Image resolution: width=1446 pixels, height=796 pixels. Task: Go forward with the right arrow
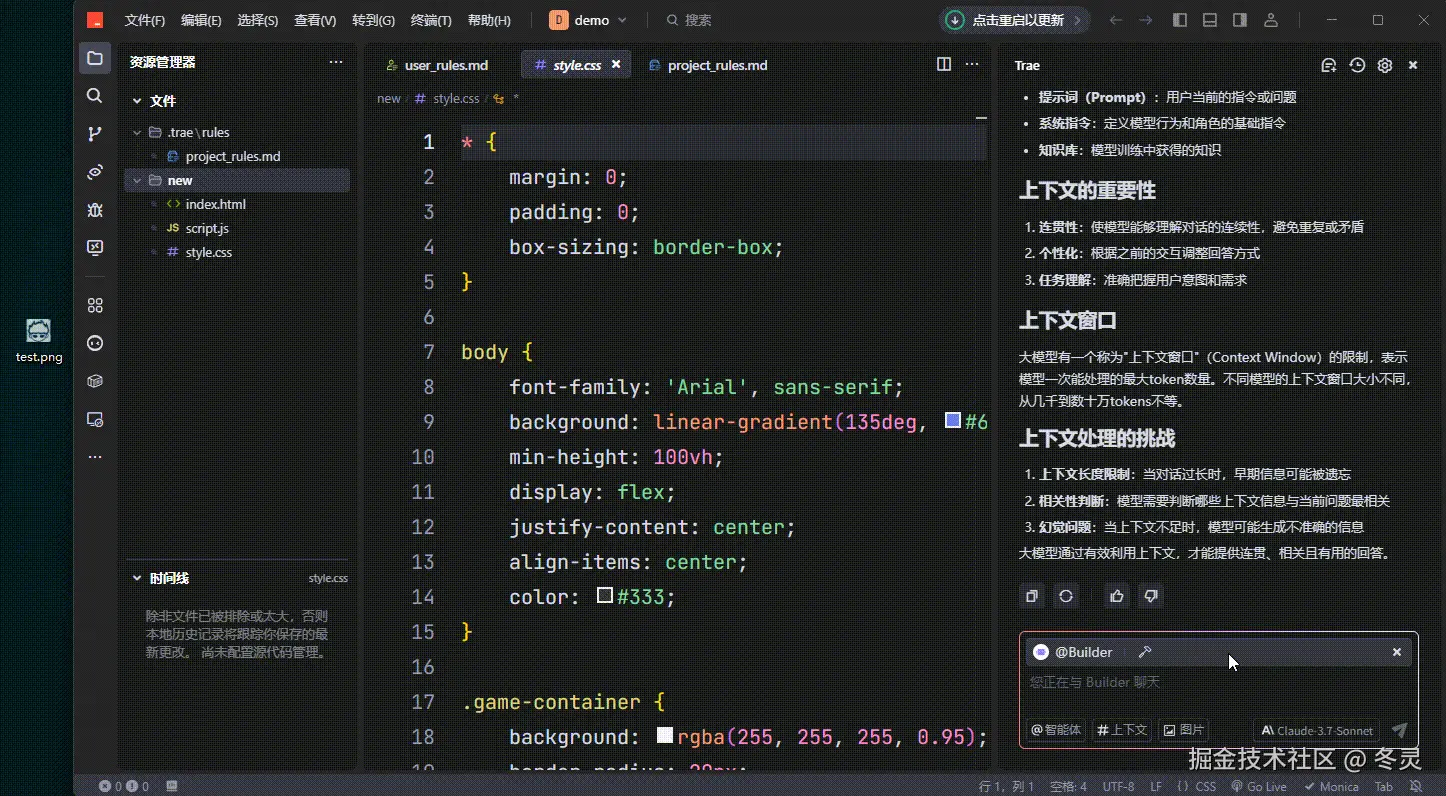1146,20
